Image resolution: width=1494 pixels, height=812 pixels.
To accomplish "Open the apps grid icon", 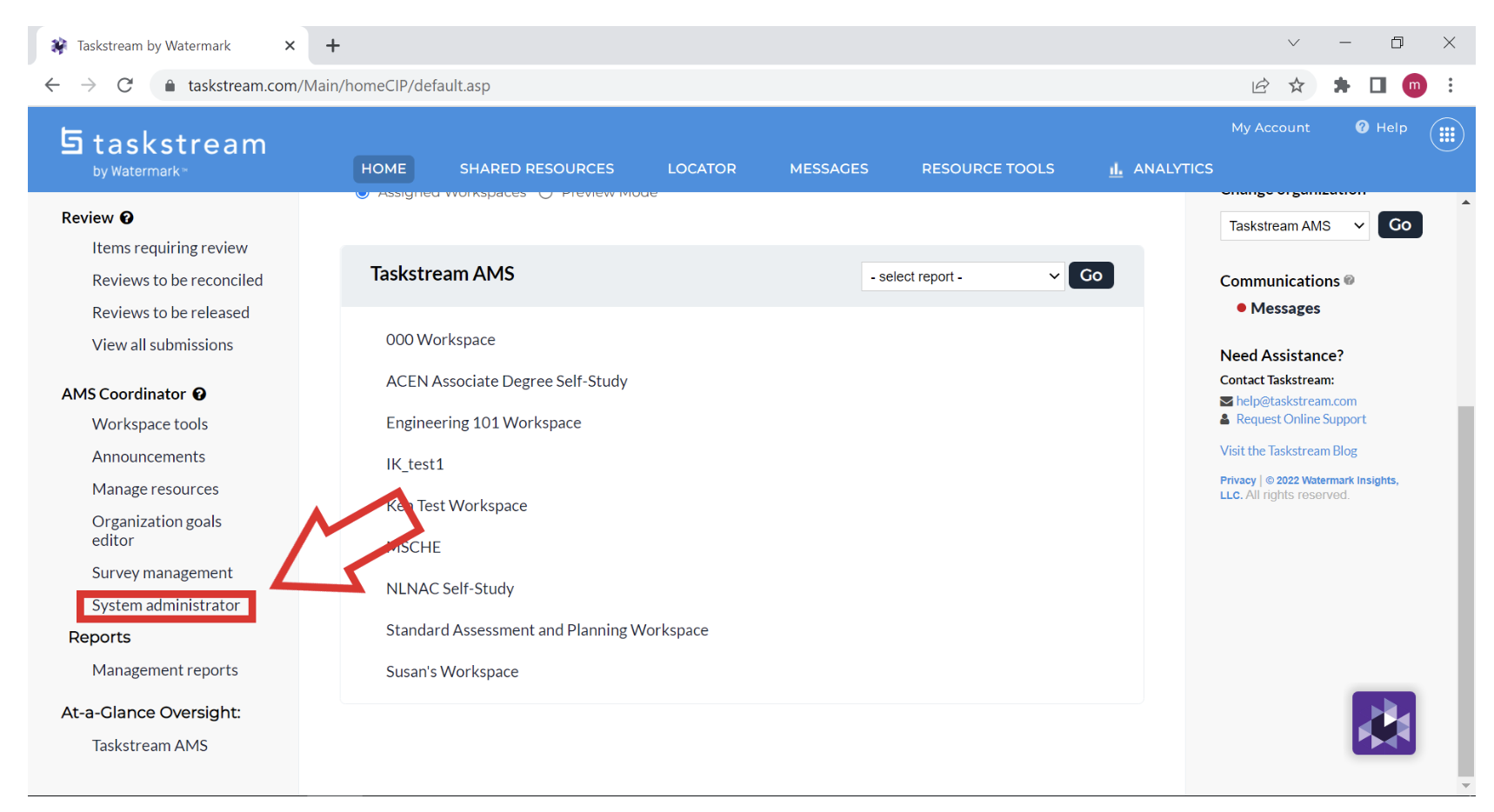I will pos(1447,134).
